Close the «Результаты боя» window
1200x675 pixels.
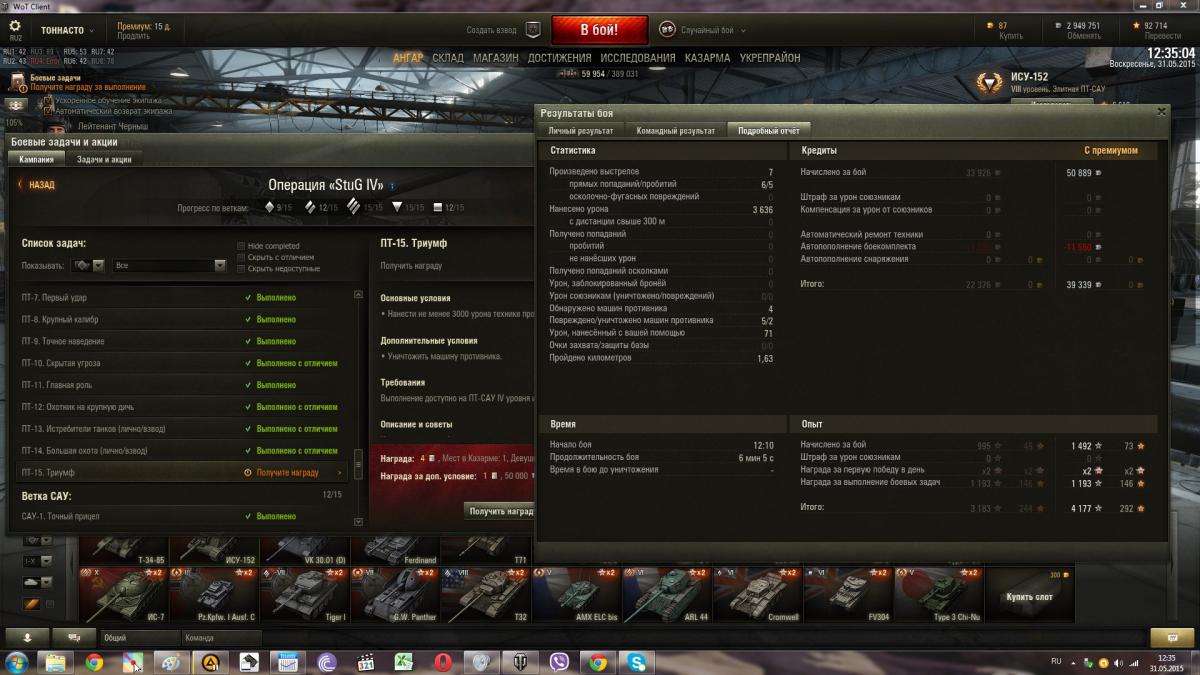pyautogui.click(x=1160, y=113)
